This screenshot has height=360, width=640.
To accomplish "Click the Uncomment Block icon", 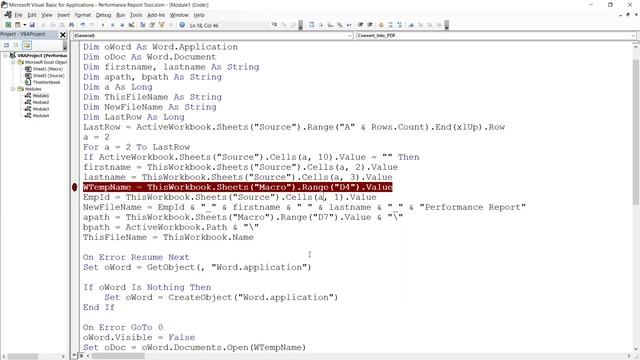I will (x=400, y=25).
